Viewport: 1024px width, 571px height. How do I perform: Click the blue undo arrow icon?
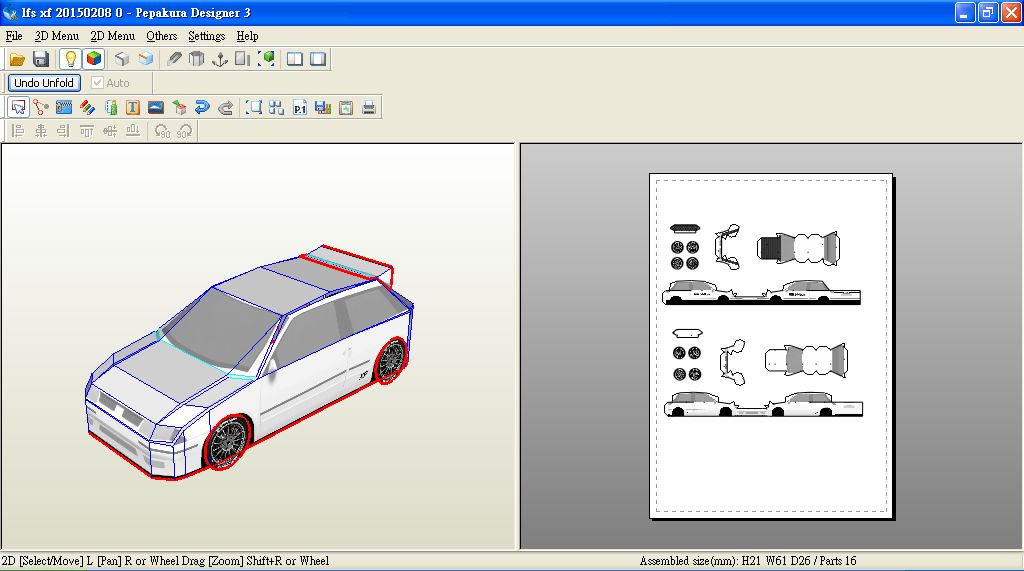(x=202, y=108)
